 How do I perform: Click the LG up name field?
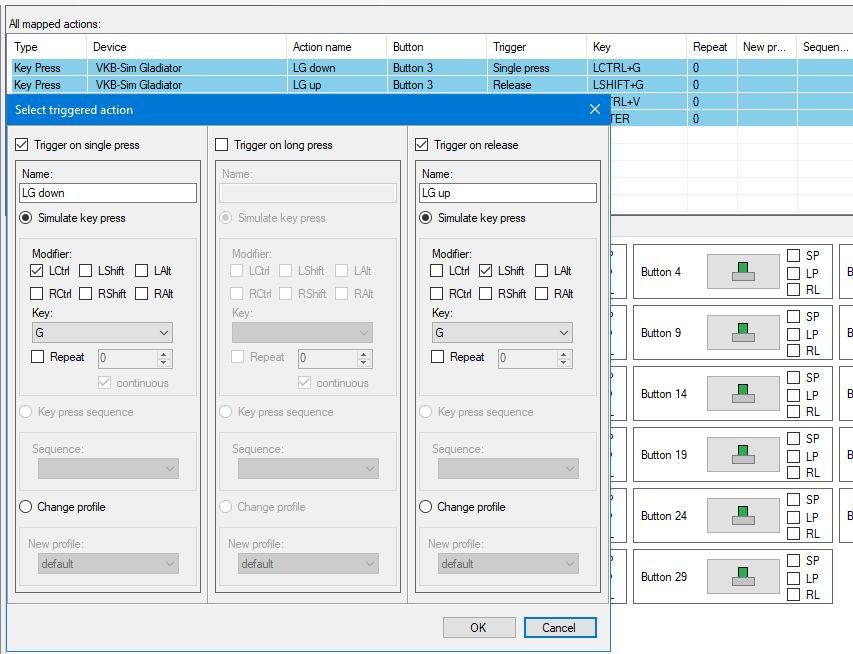[507, 193]
